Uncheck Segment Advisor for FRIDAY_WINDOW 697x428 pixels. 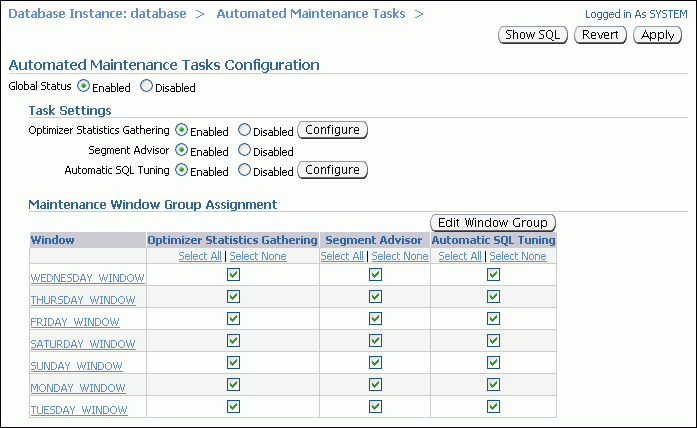tap(375, 318)
